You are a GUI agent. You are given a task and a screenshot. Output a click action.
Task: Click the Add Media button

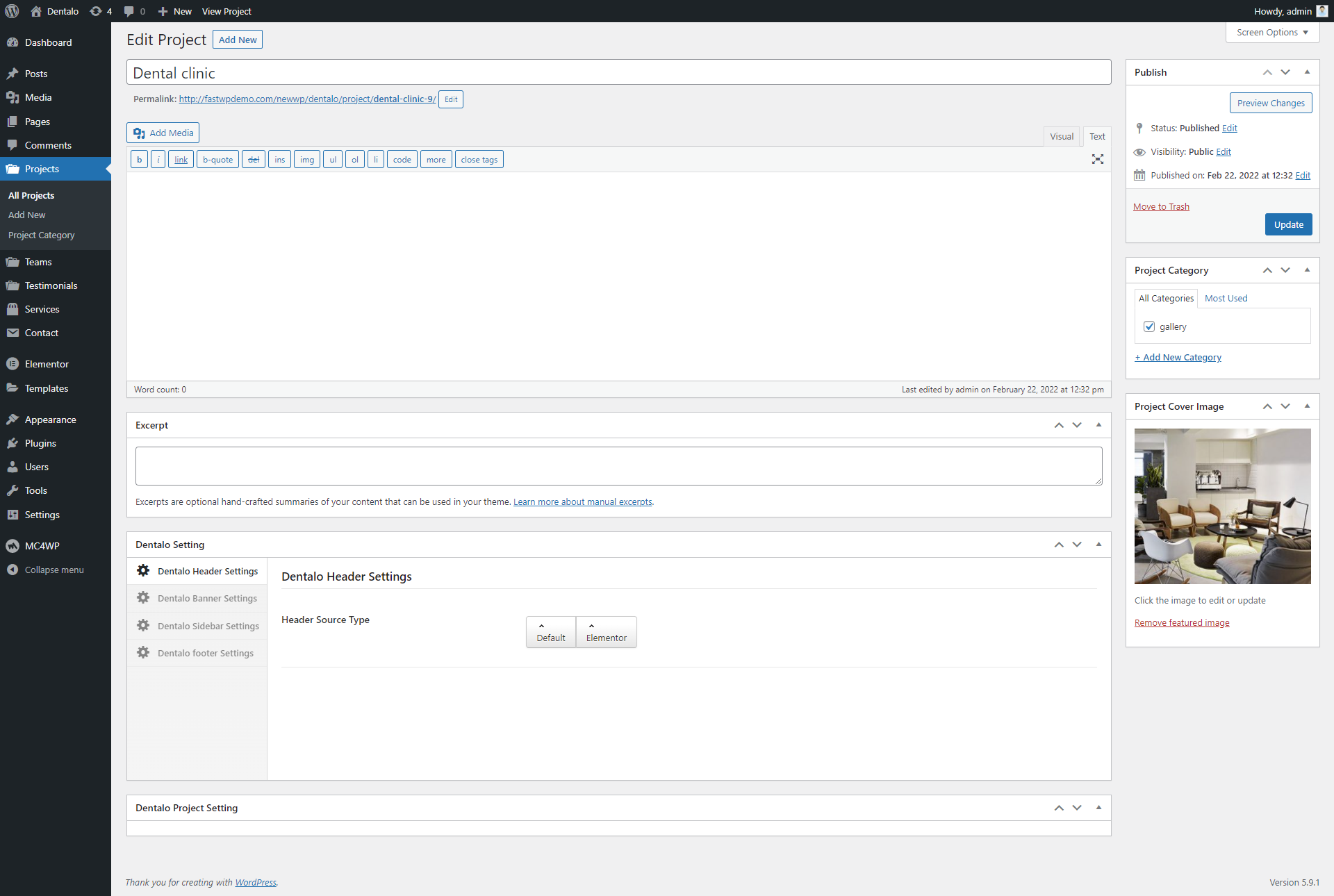click(x=163, y=133)
